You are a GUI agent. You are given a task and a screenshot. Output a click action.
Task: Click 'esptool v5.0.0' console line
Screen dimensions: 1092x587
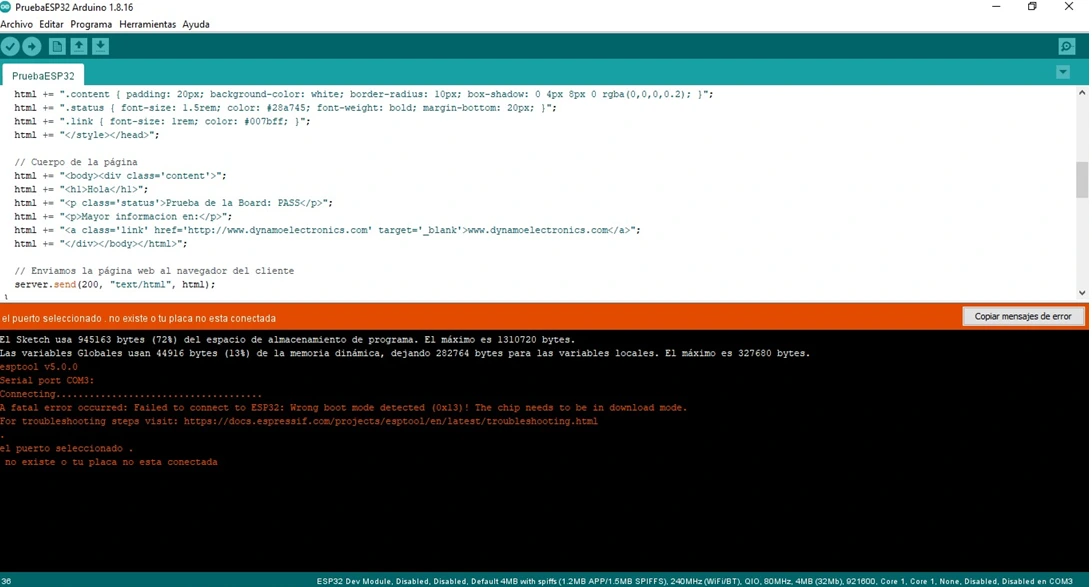coord(39,367)
